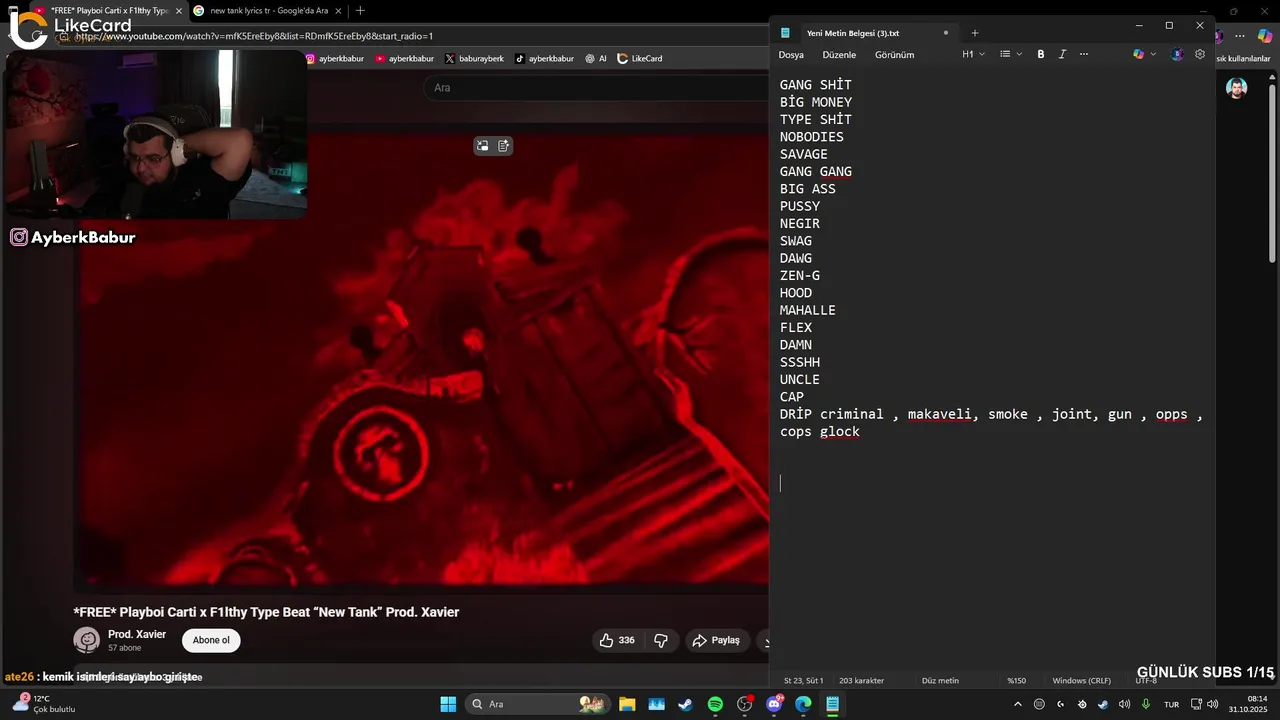The image size is (1280, 720).
Task: Toggle italic formatting in Notepad
Action: tap(1062, 54)
